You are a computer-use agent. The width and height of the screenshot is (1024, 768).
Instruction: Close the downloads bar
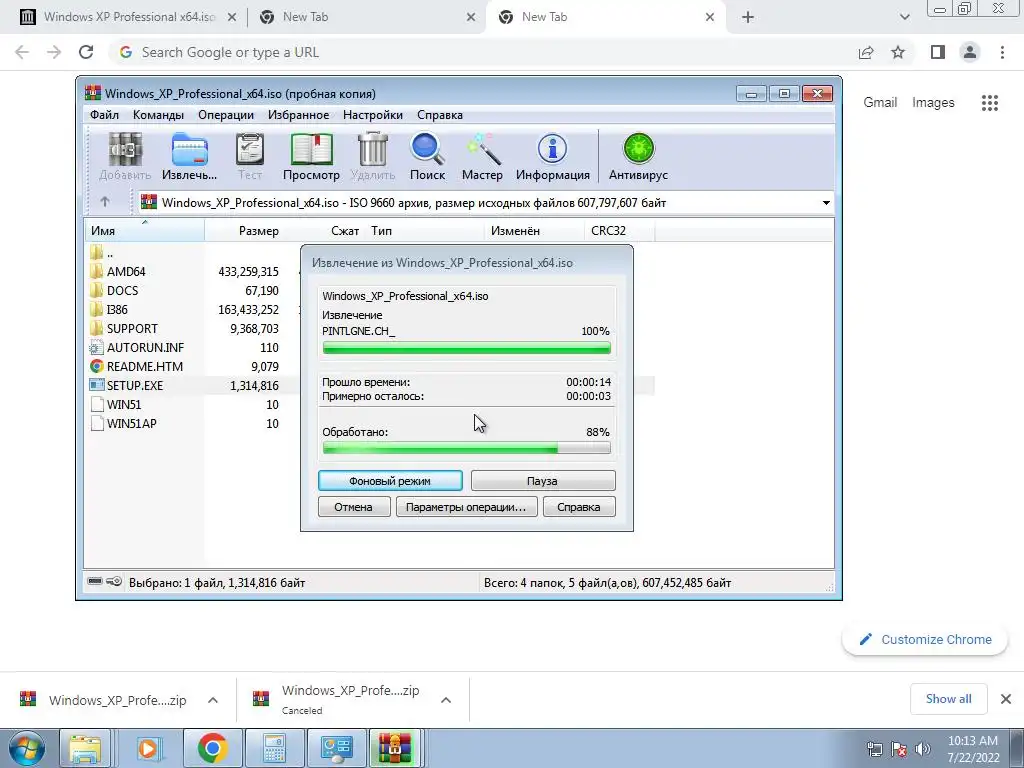tap(1006, 699)
